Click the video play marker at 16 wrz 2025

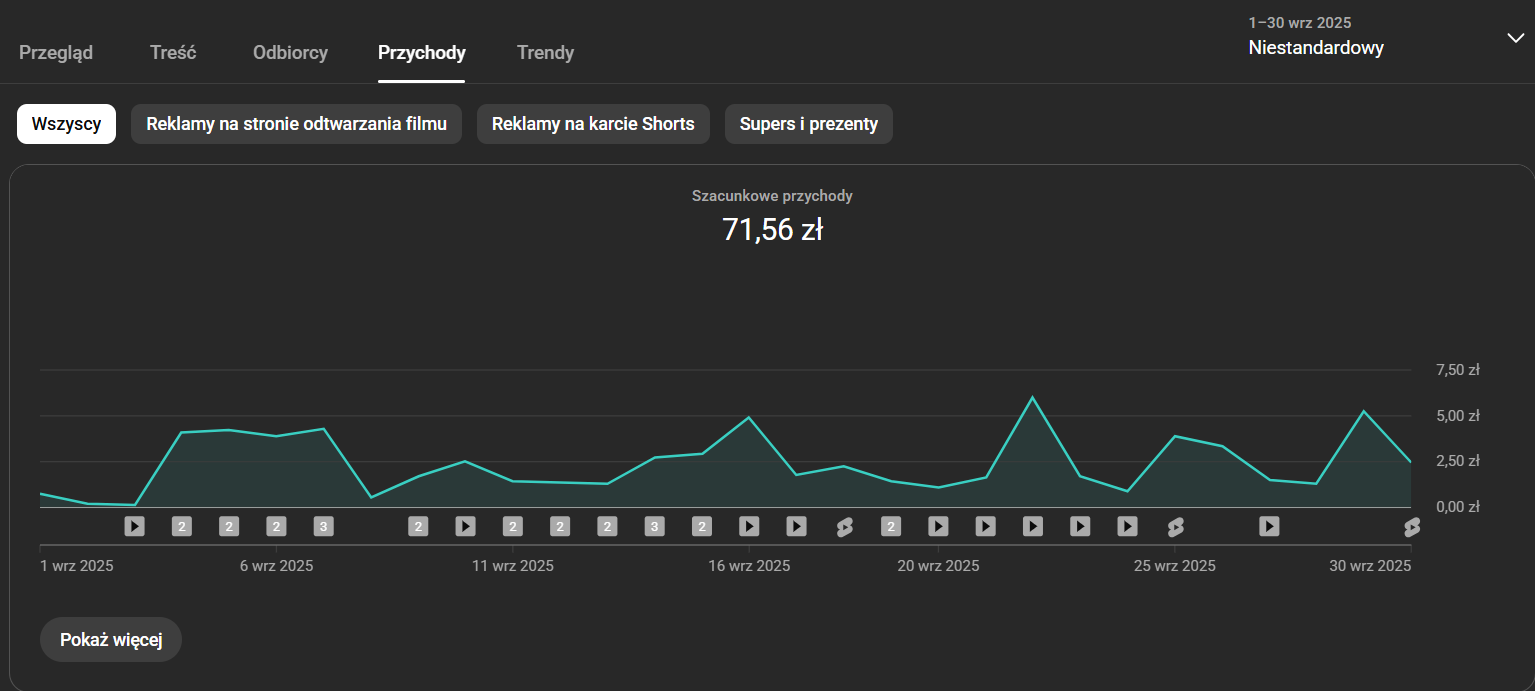tap(749, 526)
